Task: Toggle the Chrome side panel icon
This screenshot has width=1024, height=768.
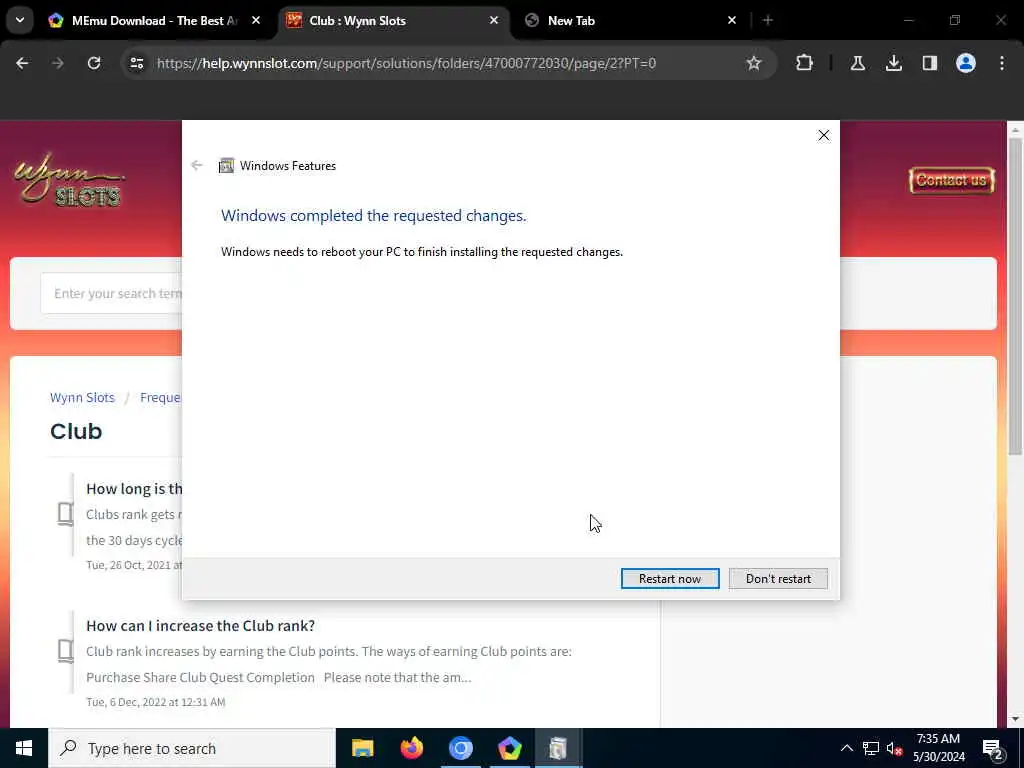Action: [x=930, y=63]
